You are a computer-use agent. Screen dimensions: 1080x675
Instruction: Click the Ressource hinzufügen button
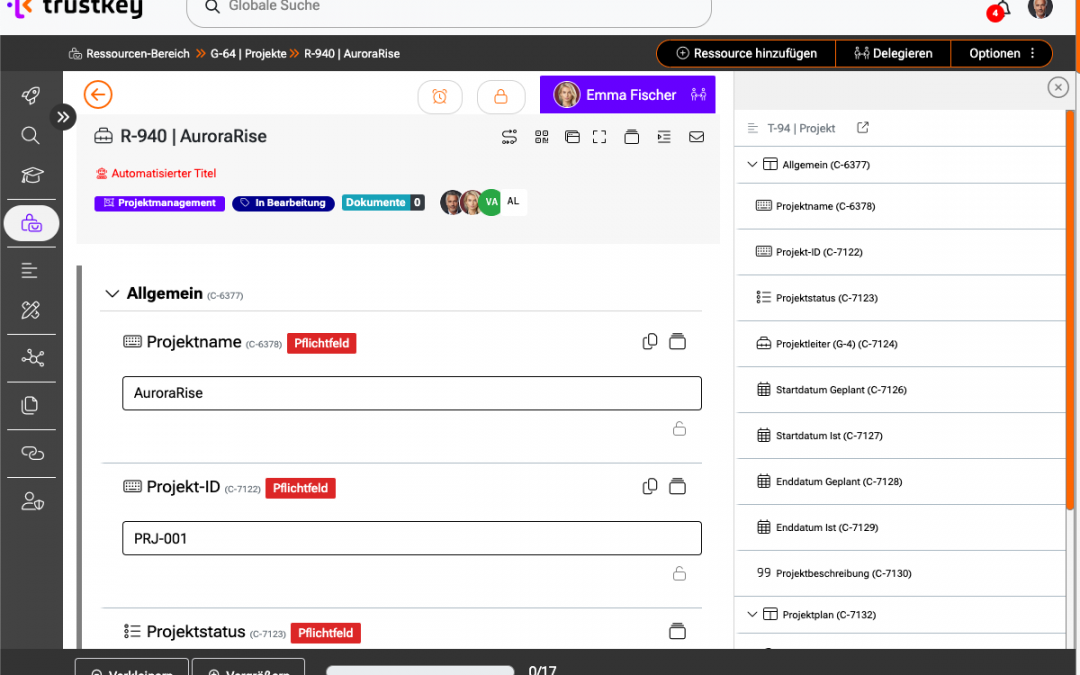coord(746,54)
